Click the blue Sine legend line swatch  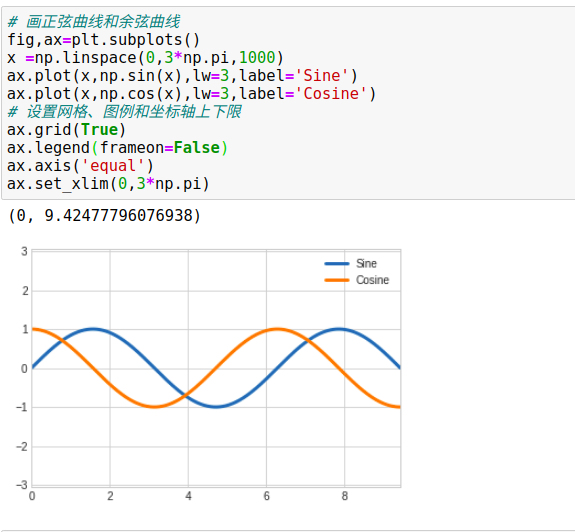(x=337, y=264)
